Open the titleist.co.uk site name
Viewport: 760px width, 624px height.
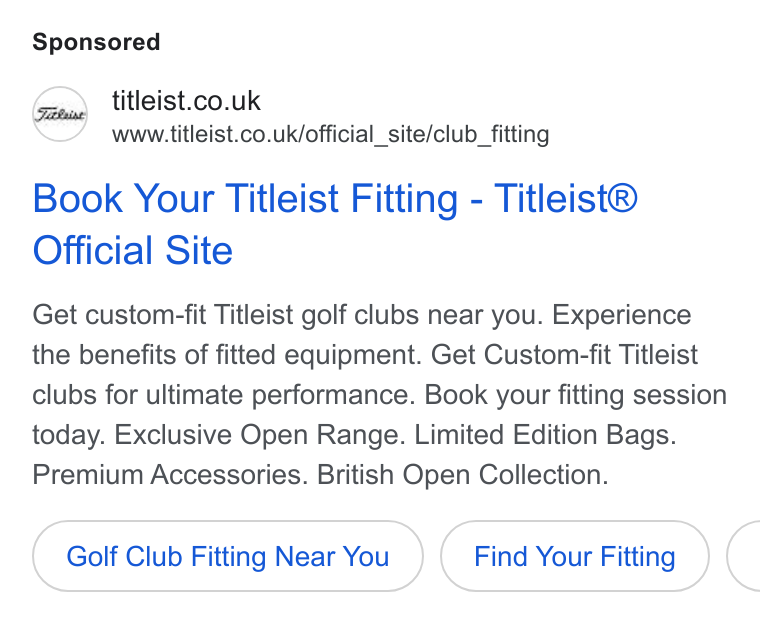pos(186,101)
